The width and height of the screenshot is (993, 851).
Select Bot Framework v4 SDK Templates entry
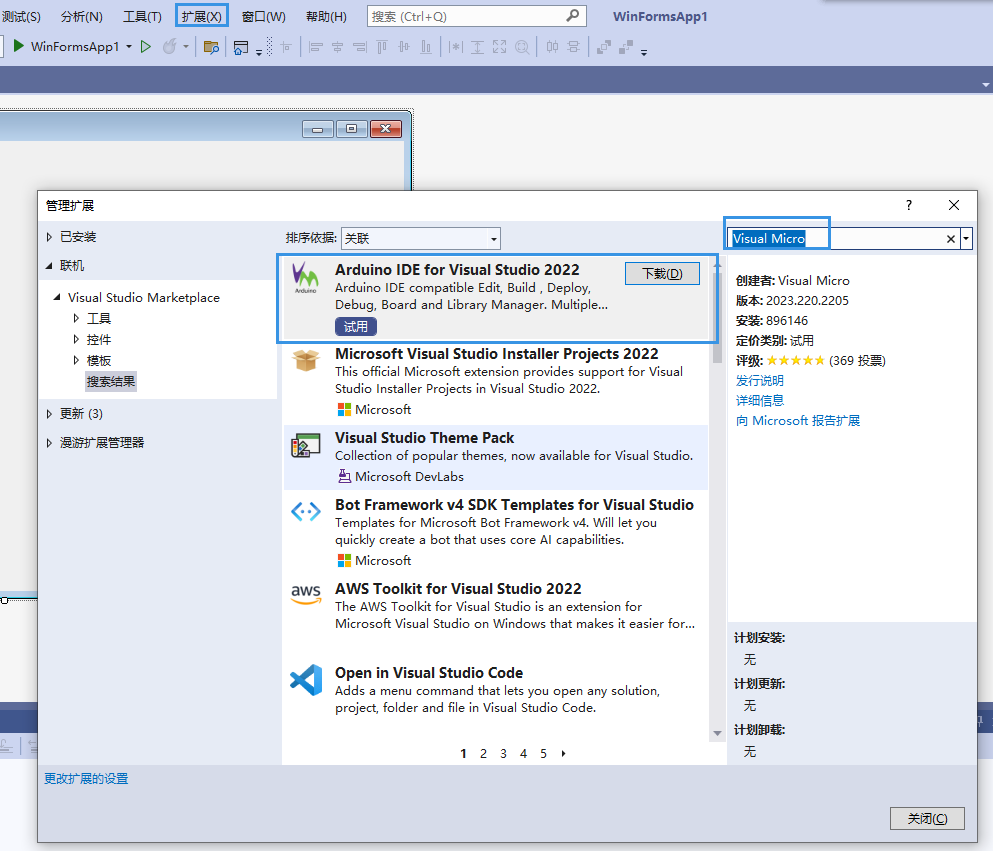[496, 532]
